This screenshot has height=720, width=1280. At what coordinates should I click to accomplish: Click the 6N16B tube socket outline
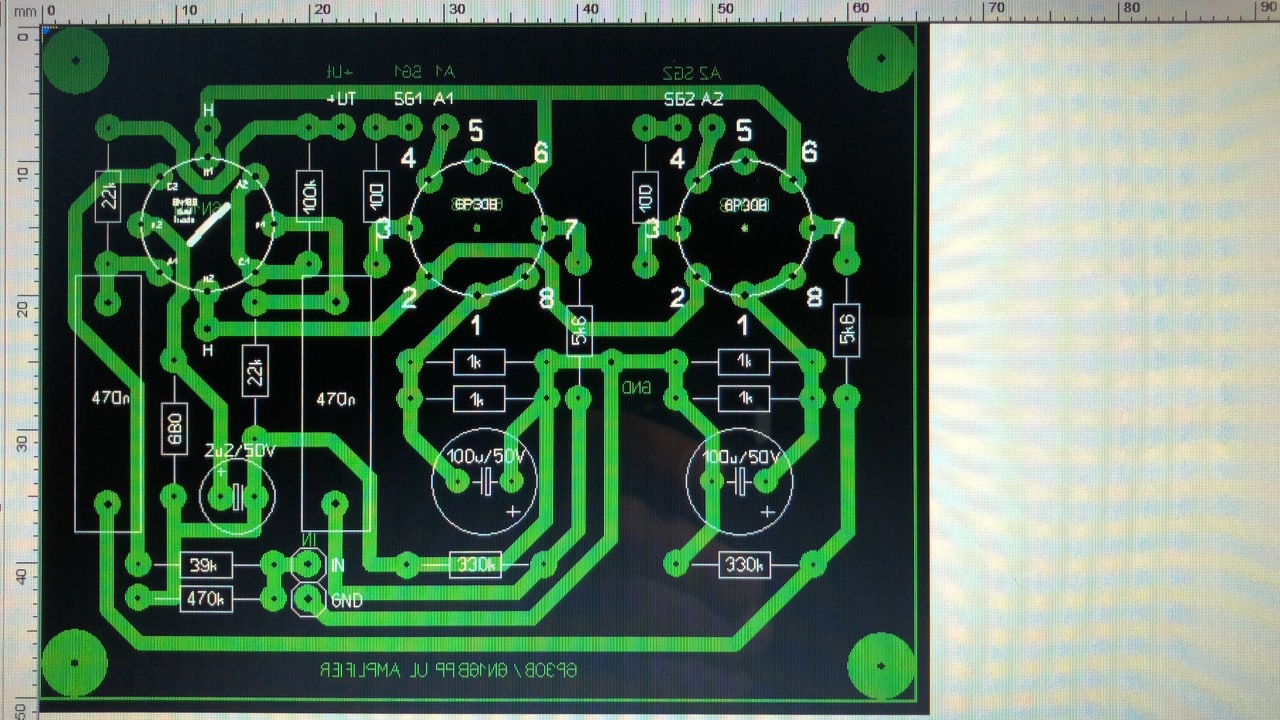(x=208, y=226)
